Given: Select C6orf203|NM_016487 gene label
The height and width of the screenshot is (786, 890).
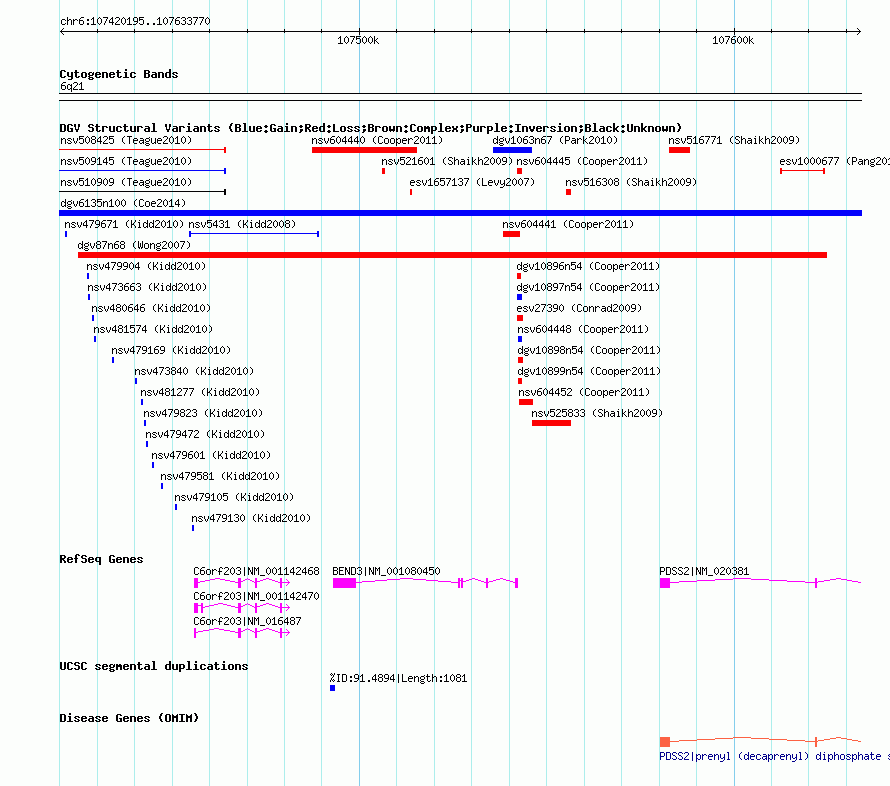Looking at the screenshot, I should (x=247, y=621).
